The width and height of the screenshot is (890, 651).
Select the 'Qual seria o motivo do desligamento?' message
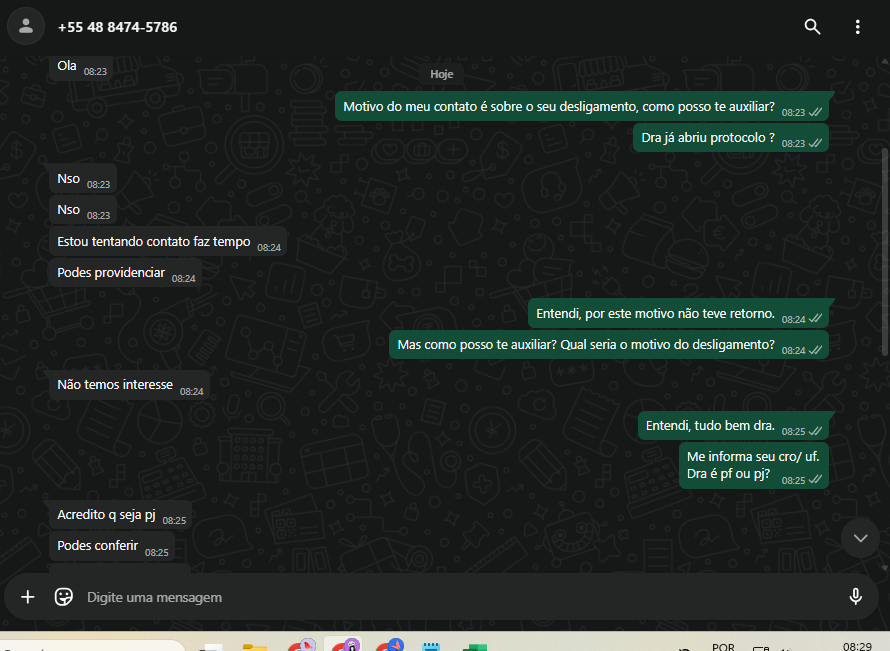tap(608, 345)
